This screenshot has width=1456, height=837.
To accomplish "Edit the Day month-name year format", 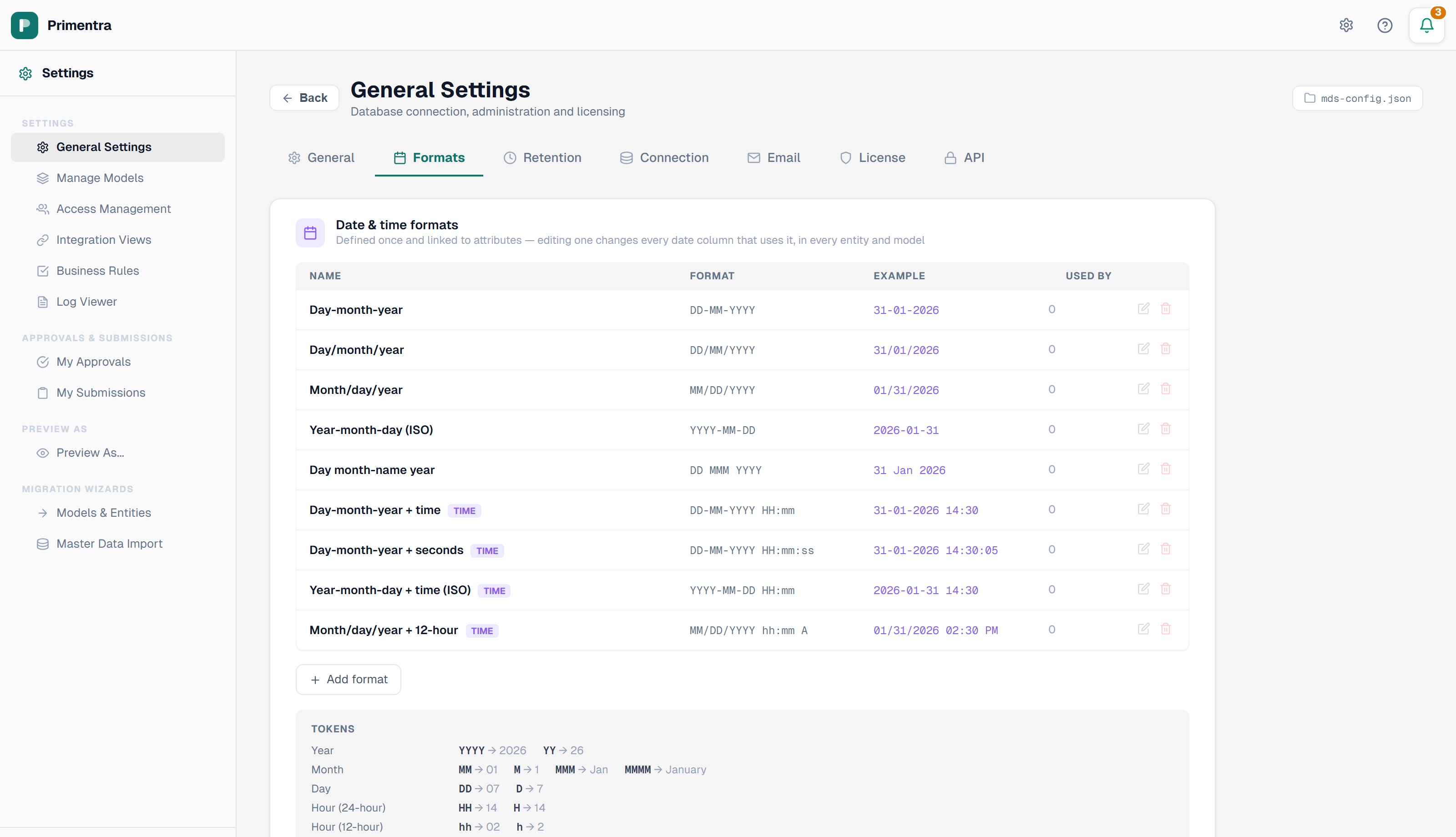I will click(x=1143, y=469).
